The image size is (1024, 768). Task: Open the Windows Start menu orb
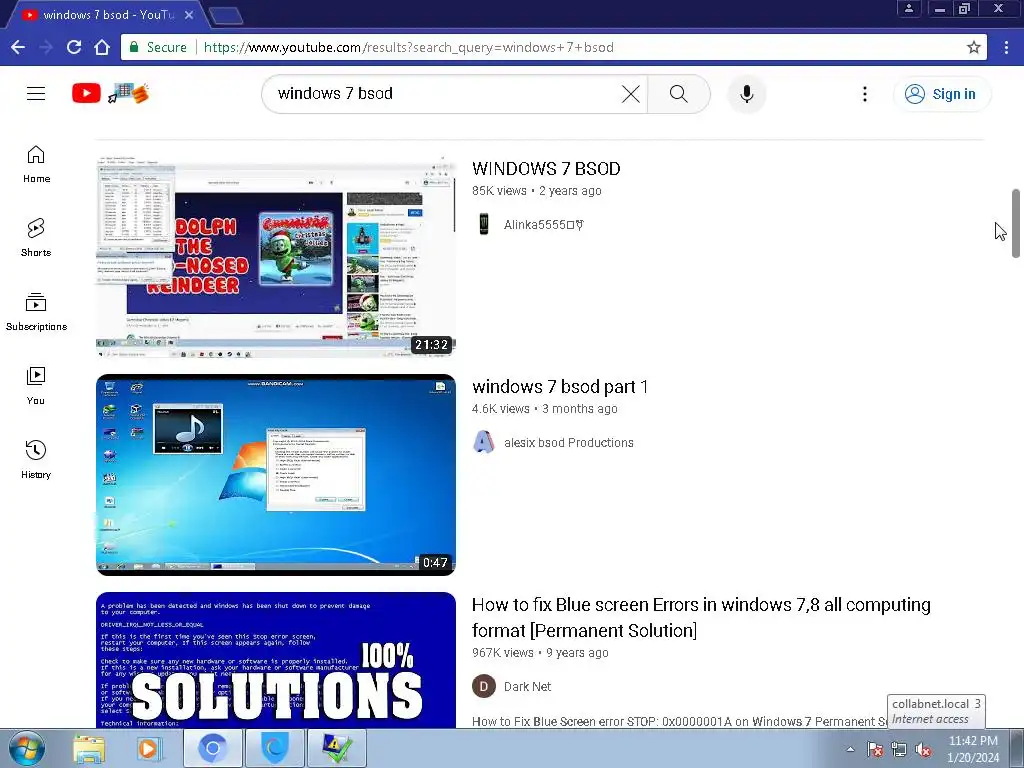[x=27, y=748]
